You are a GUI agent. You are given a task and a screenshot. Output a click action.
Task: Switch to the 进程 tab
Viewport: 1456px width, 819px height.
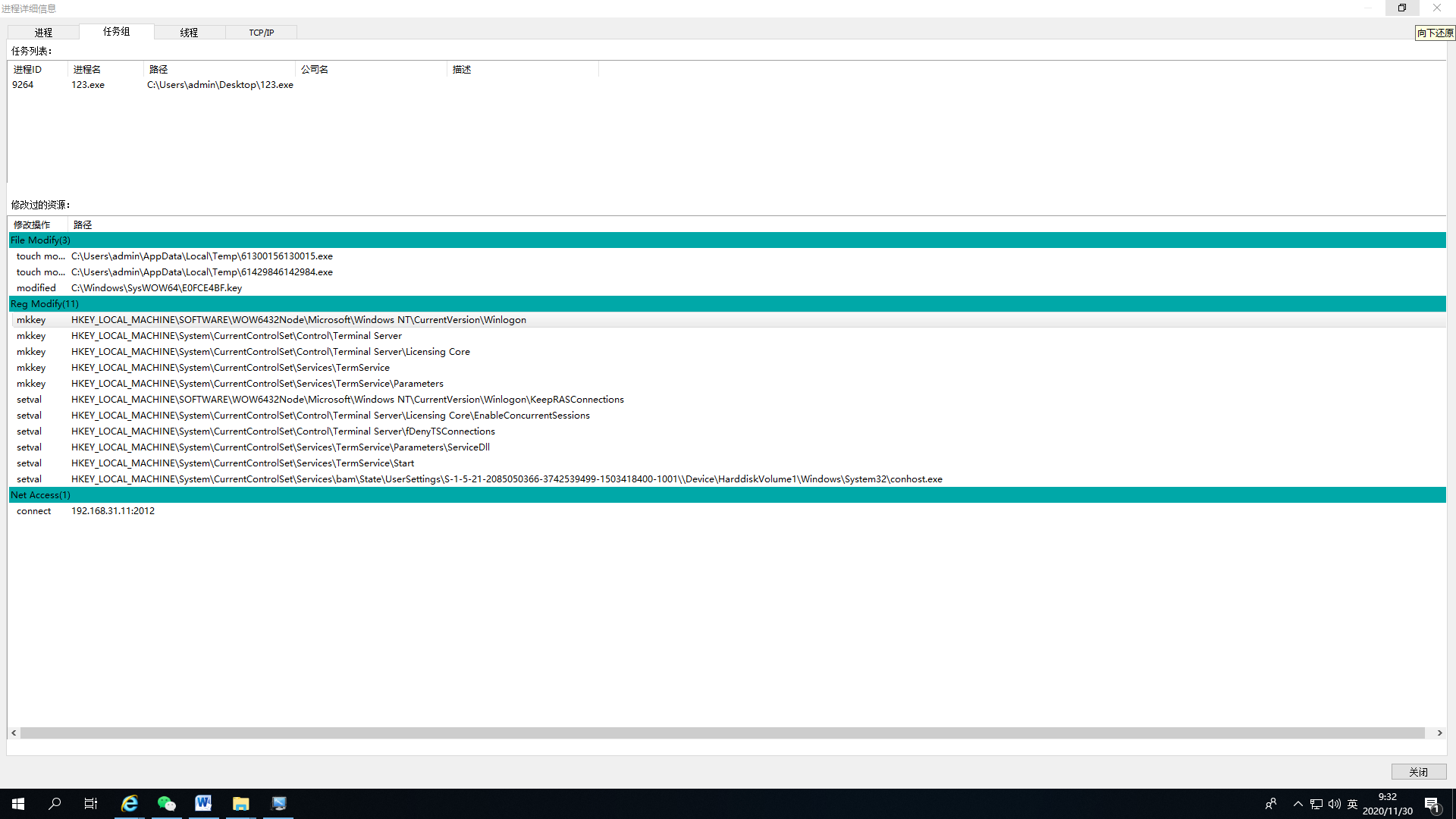43,33
